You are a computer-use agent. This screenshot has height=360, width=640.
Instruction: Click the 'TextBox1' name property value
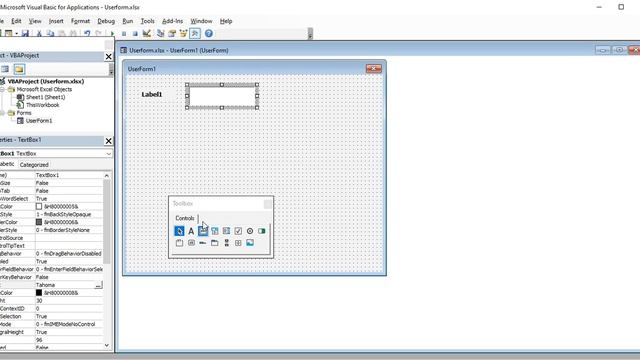coord(69,175)
